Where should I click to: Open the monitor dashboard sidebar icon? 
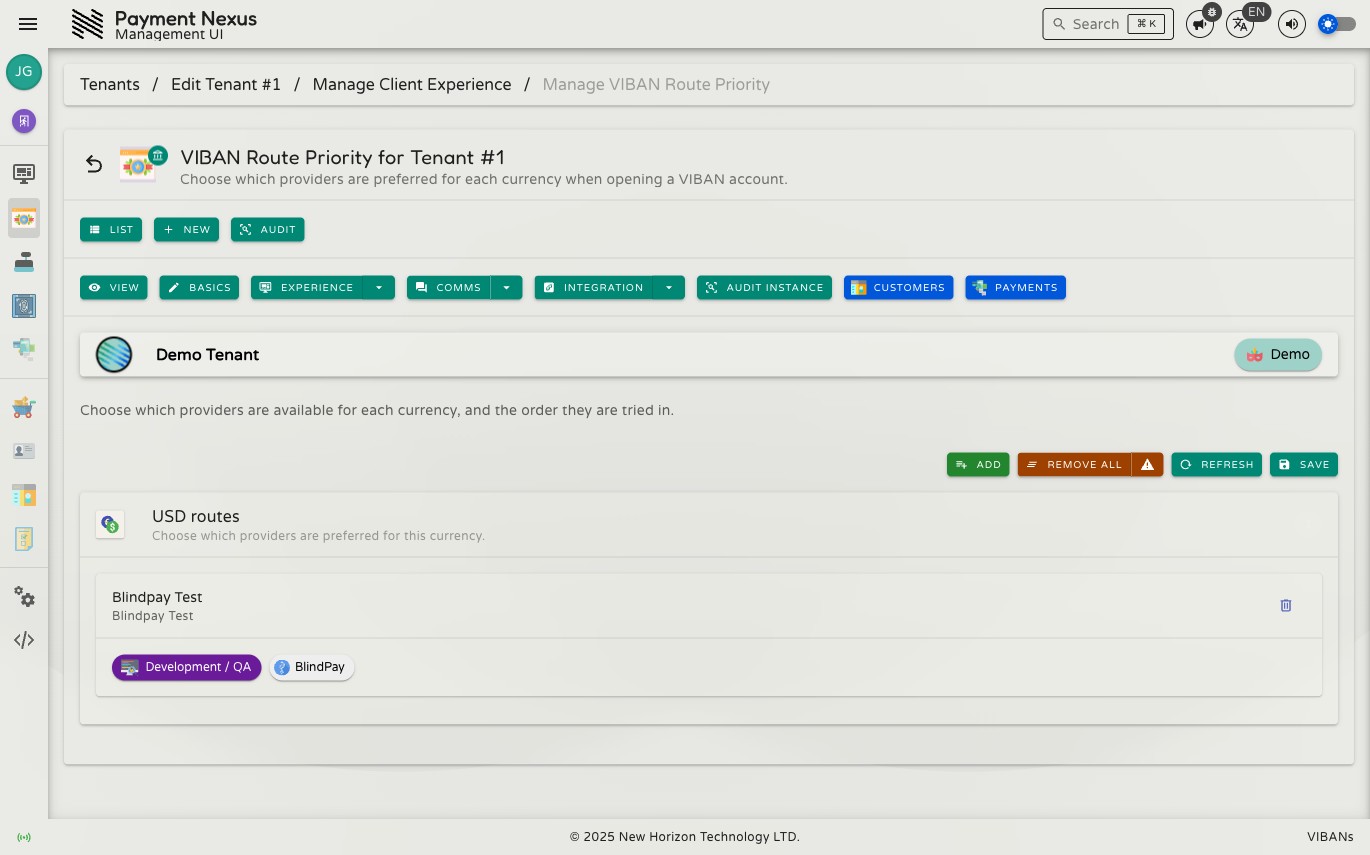pyautogui.click(x=24, y=173)
